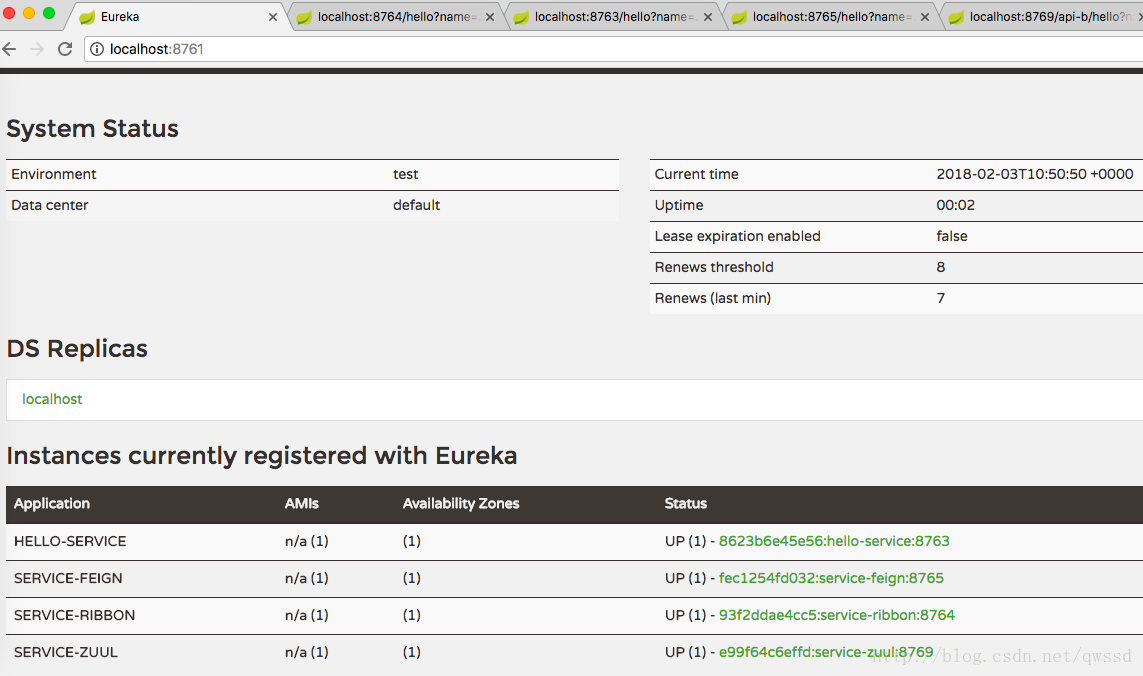1143x676 pixels.
Task: Click the Renews (last min) label
Action: coord(712,298)
